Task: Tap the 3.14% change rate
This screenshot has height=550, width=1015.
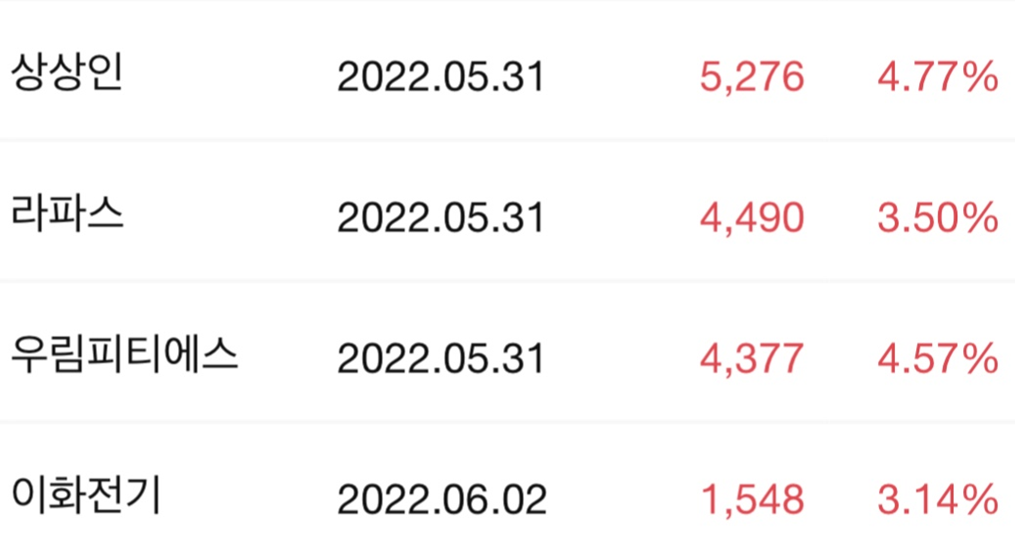Action: [x=937, y=498]
